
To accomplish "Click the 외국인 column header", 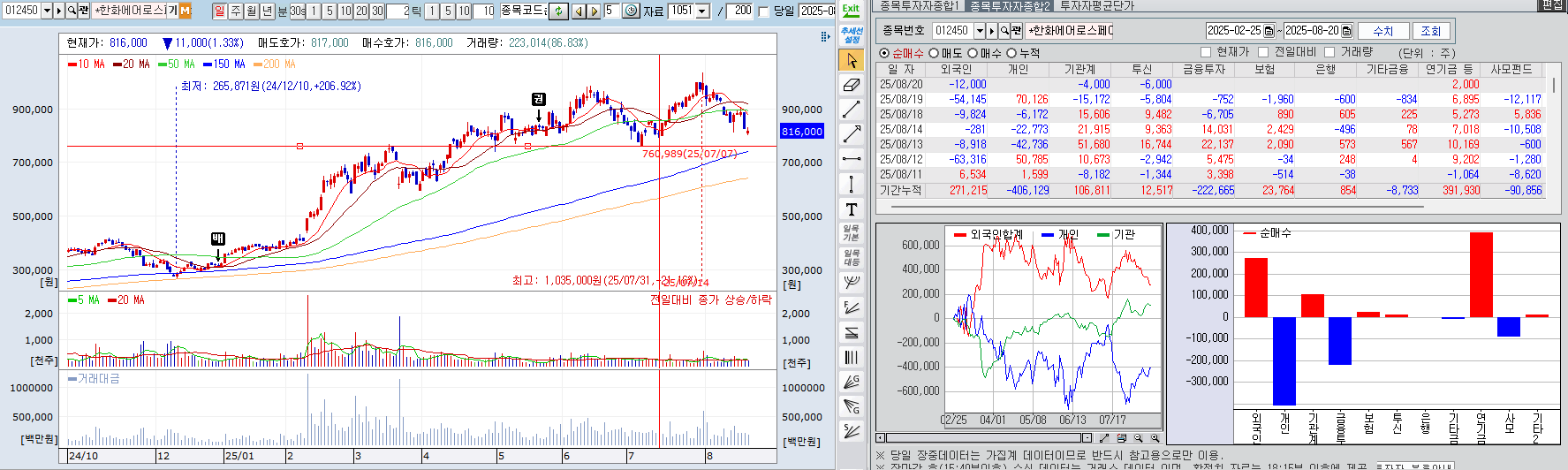I will click(x=956, y=69).
